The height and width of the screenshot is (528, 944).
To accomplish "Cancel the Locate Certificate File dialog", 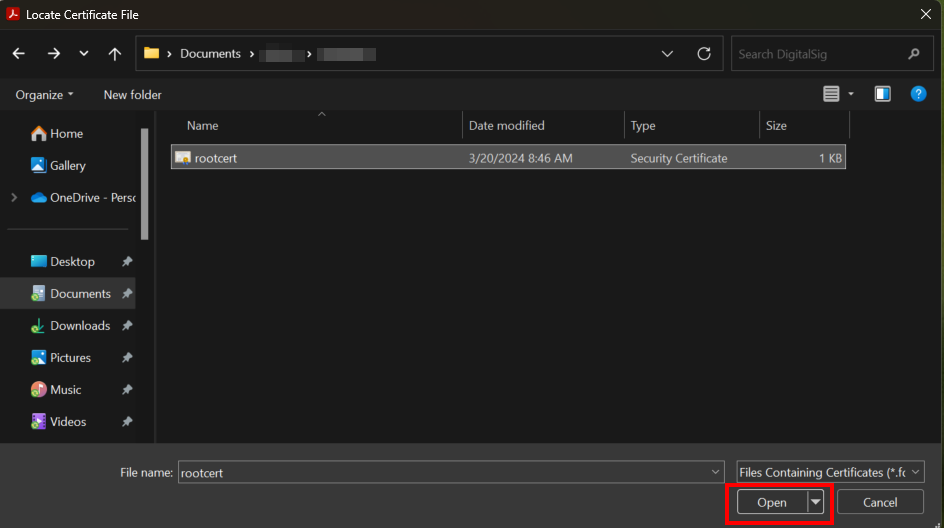I will [x=880, y=502].
